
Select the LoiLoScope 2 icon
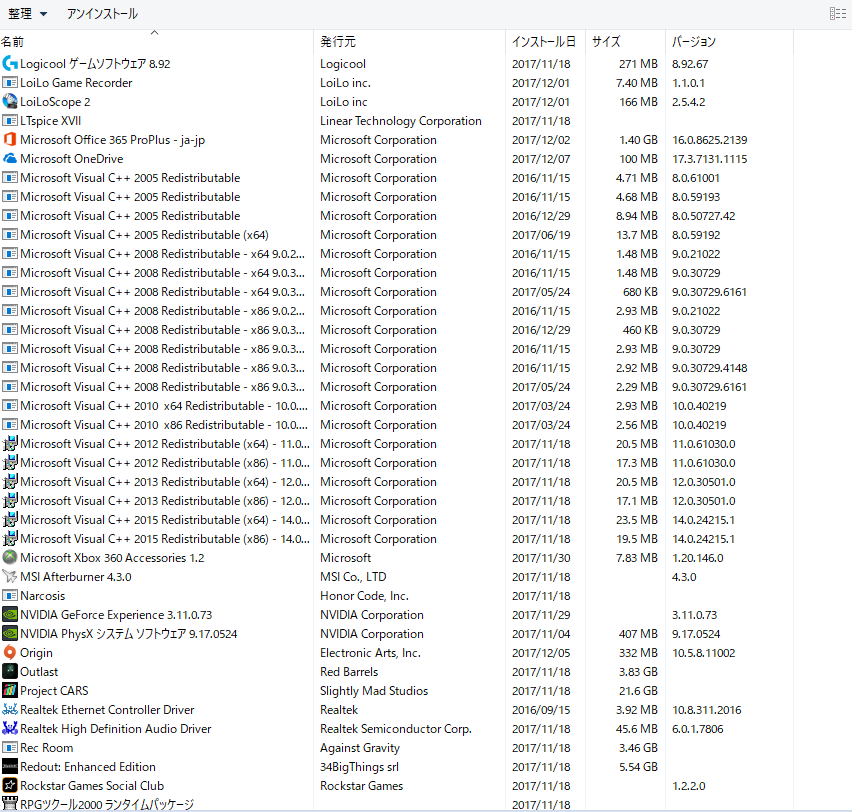(10, 102)
